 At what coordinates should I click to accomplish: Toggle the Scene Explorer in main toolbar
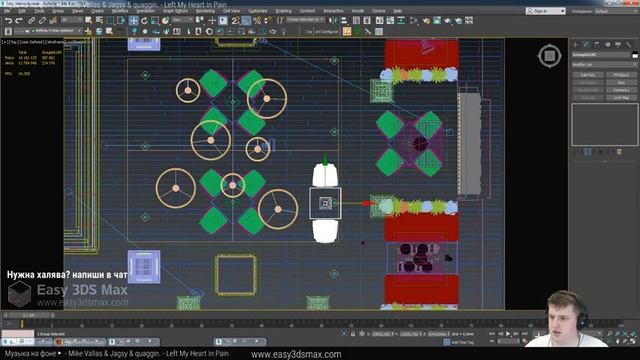356,20
